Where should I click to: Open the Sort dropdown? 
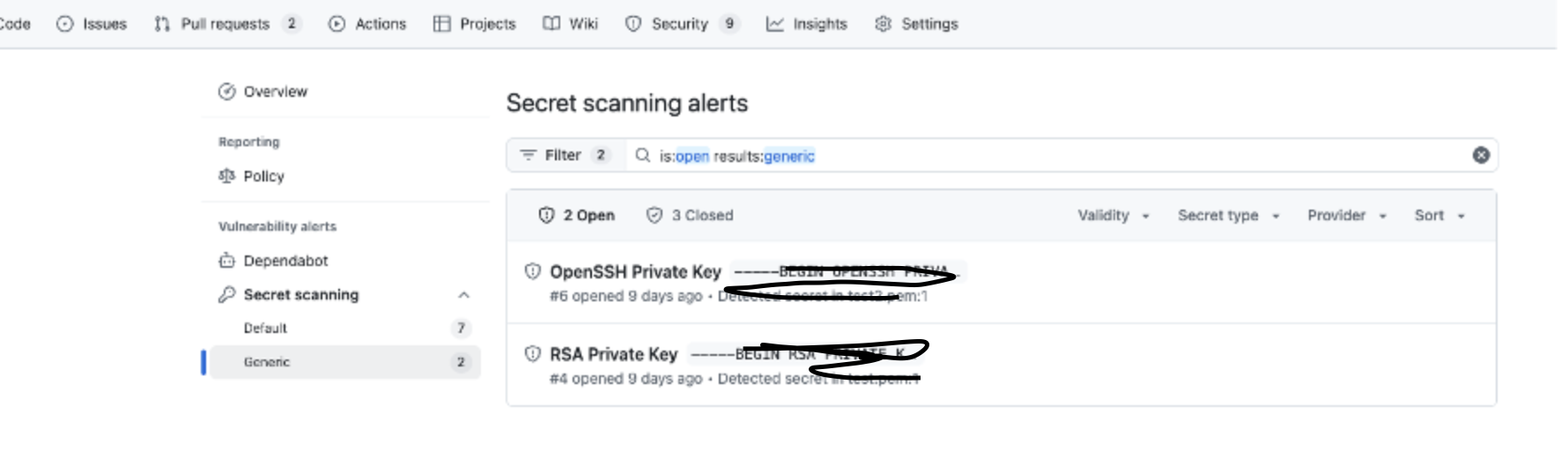[x=1439, y=215]
